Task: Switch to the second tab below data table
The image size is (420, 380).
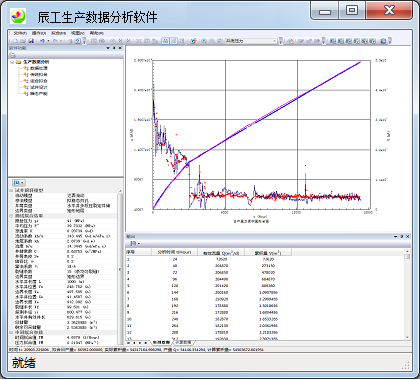Action: coord(184,342)
